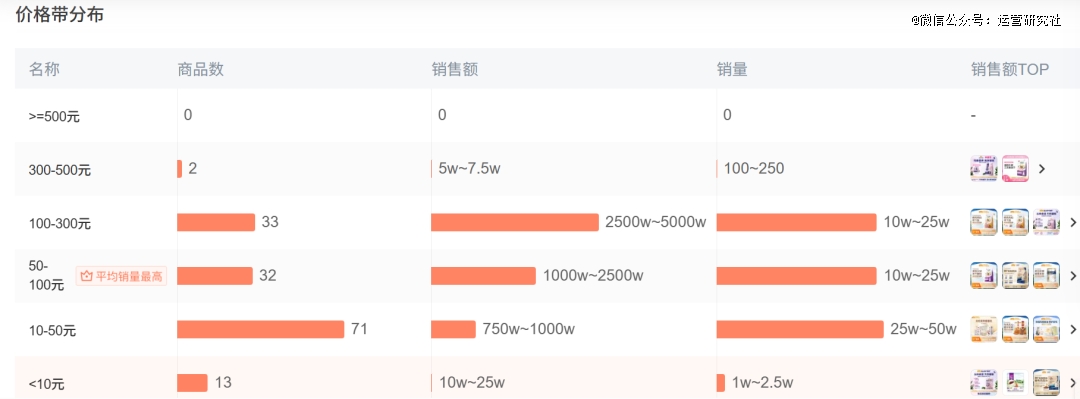Open first product thumbnail in 10-50元 row
The height and width of the screenshot is (399, 1080).
984,329
